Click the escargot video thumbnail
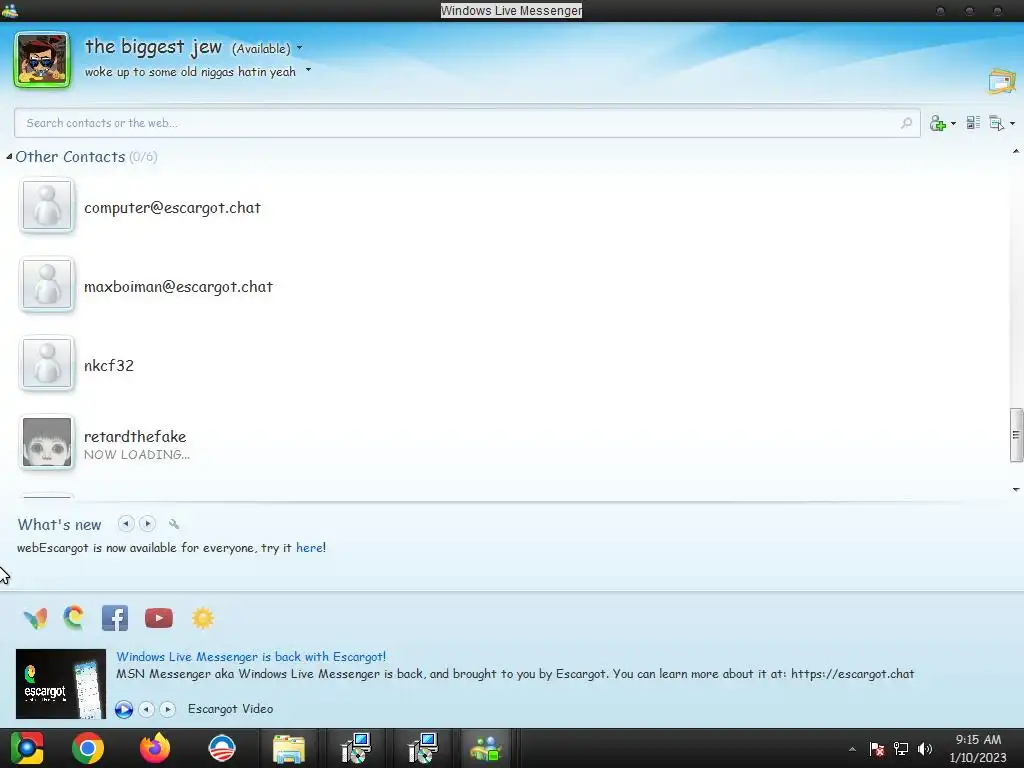Viewport: 1024px width, 768px height. click(x=61, y=684)
